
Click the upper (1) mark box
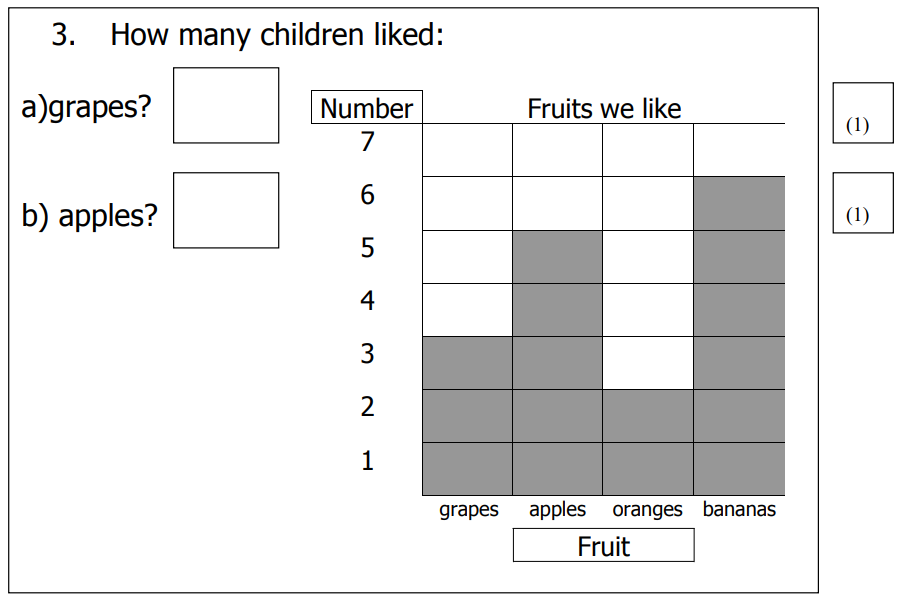[862, 113]
